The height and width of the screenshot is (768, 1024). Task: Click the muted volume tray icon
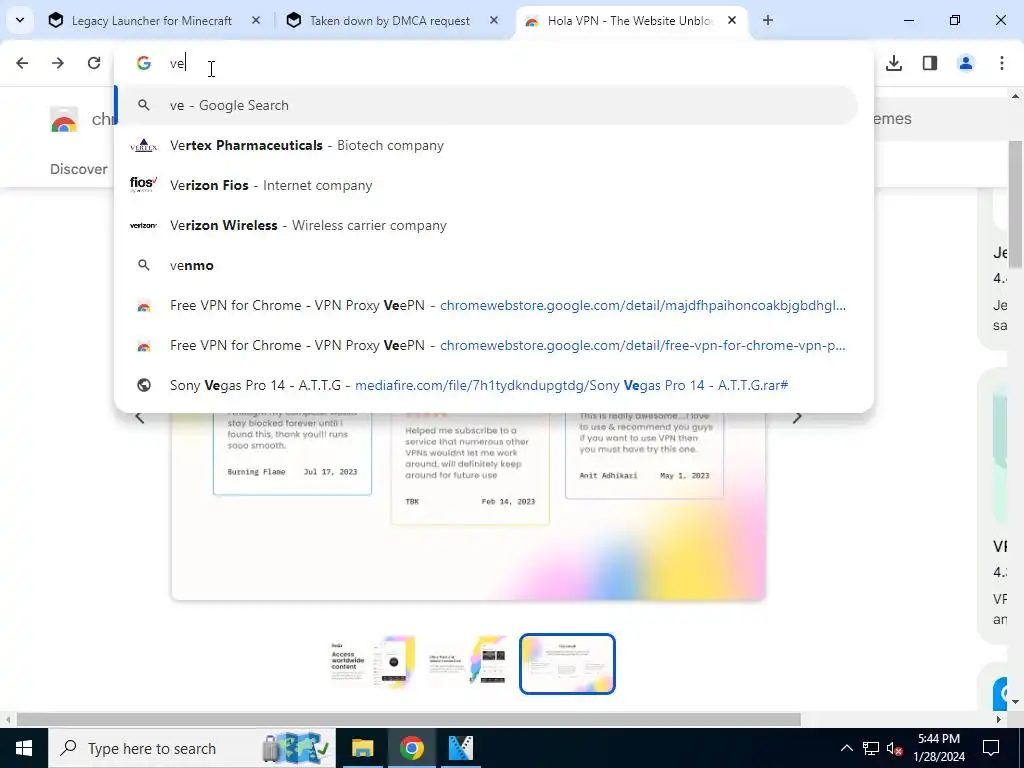coord(895,748)
